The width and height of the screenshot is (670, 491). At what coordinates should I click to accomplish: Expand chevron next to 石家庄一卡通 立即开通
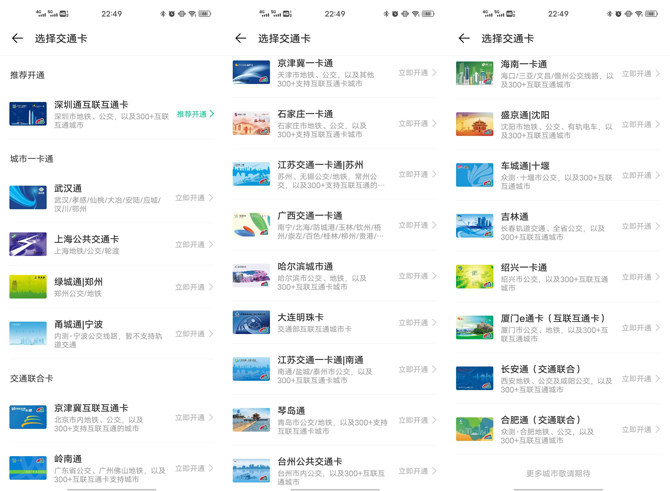pyautogui.click(x=434, y=123)
